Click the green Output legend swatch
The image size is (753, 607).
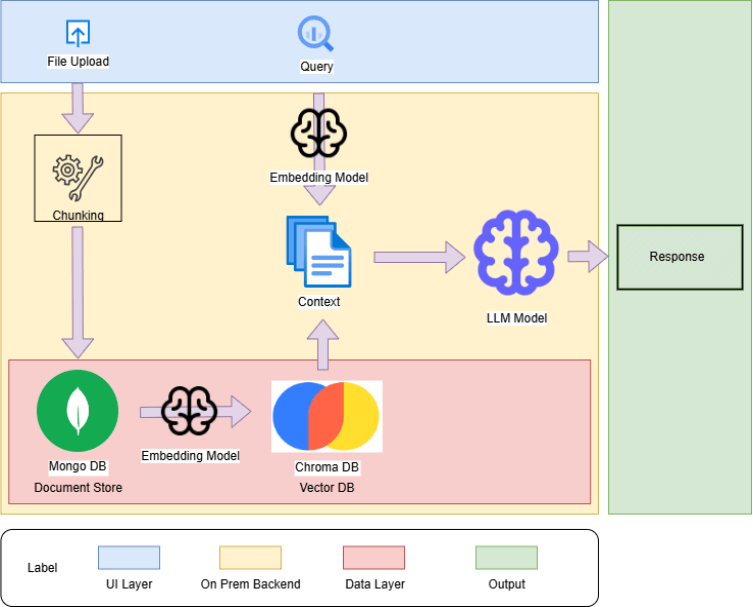coord(506,557)
